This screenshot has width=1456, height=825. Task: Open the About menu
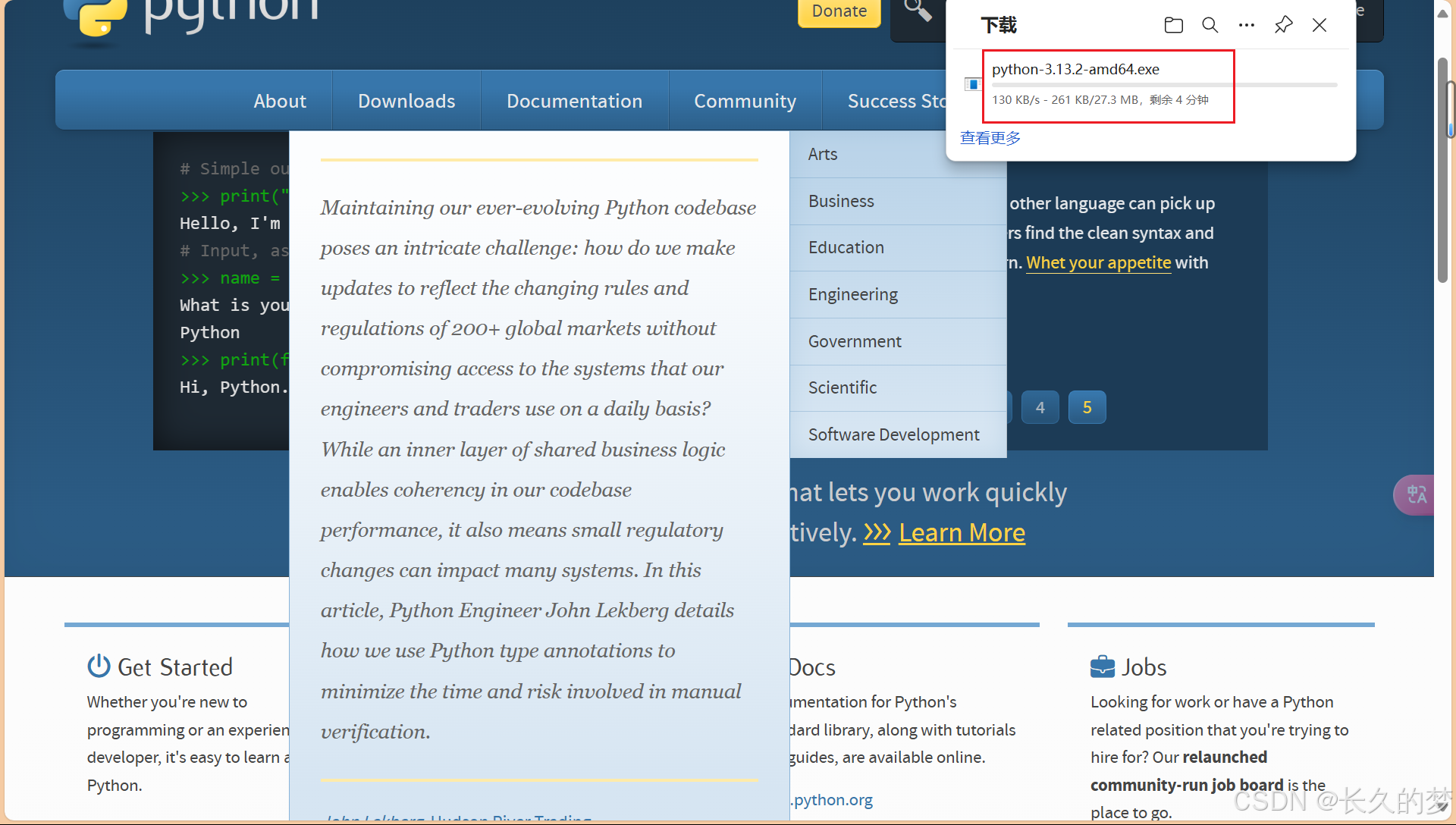280,101
